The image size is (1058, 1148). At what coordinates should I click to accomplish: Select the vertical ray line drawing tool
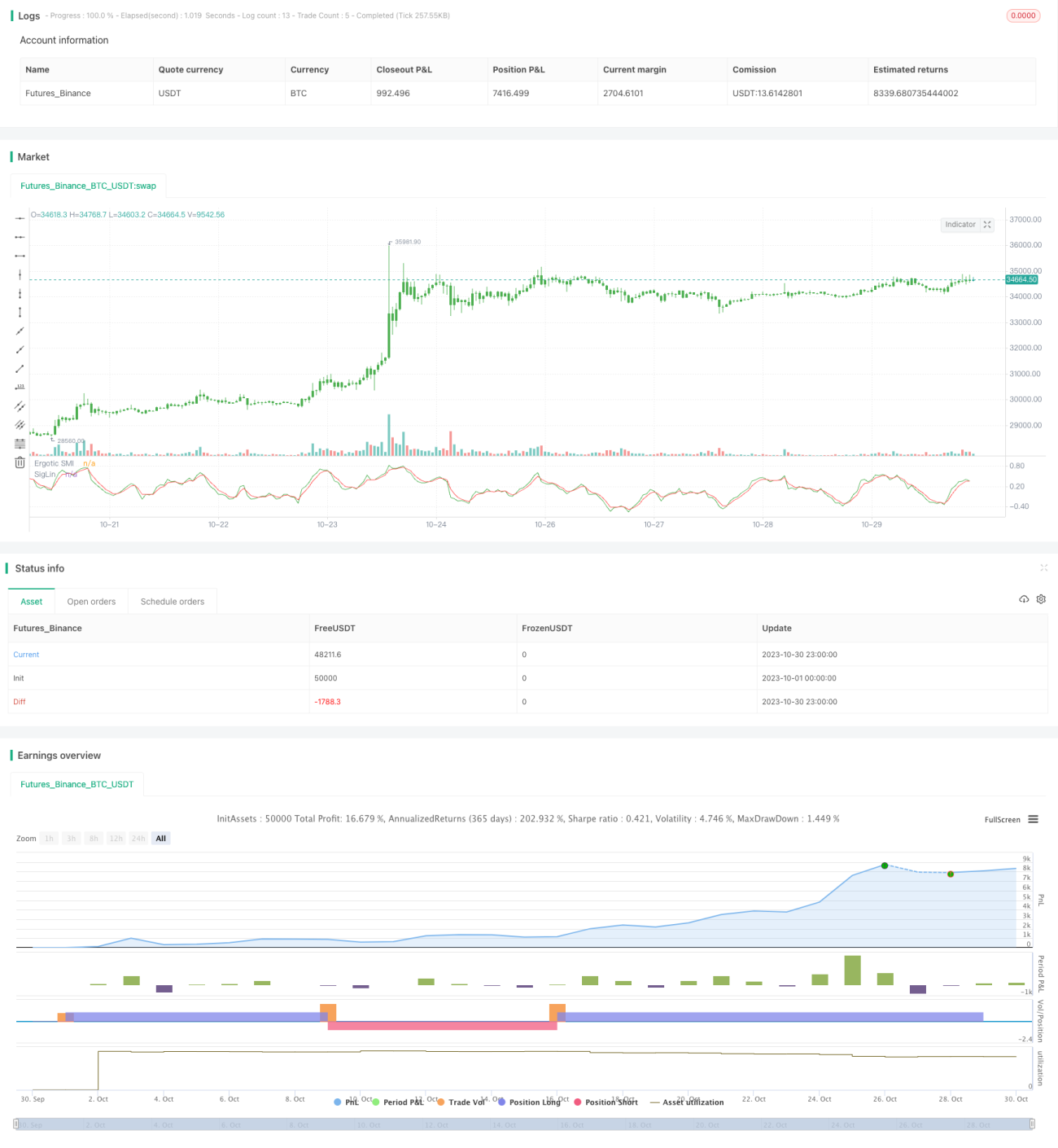(20, 293)
